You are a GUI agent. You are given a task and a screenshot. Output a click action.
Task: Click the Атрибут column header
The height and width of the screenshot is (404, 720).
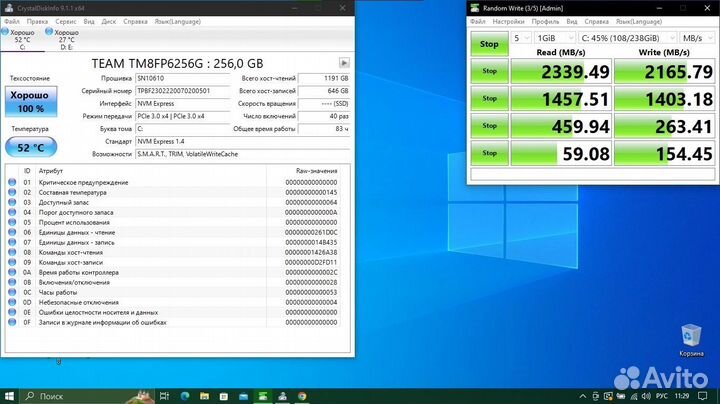pos(51,171)
